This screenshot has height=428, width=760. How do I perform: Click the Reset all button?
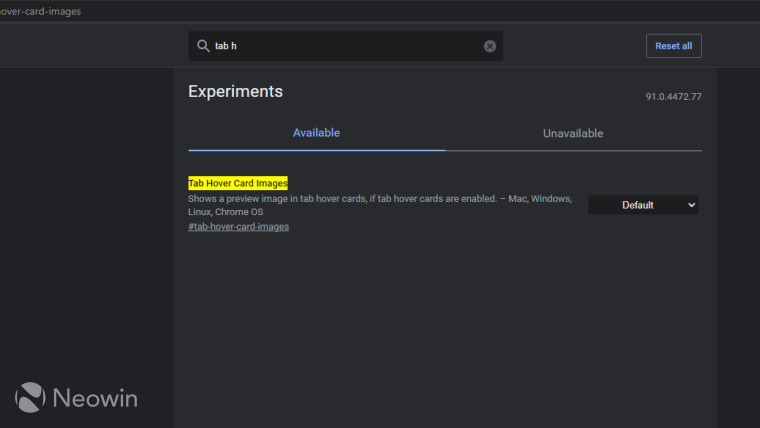[x=673, y=46]
